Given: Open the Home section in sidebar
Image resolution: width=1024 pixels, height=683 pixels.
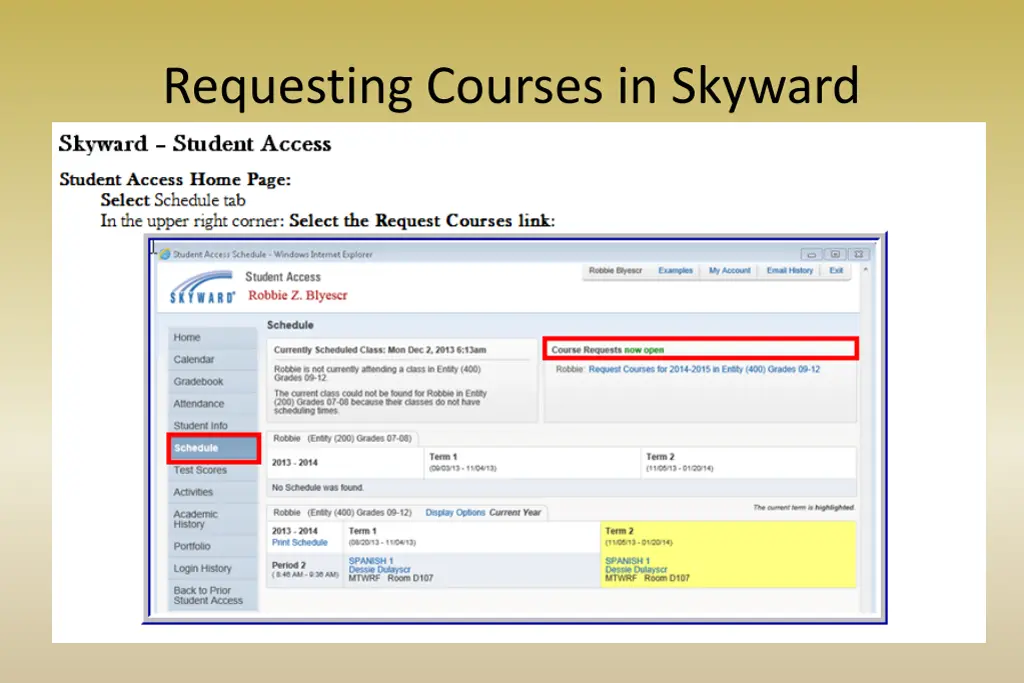Looking at the screenshot, I should pos(186,338).
